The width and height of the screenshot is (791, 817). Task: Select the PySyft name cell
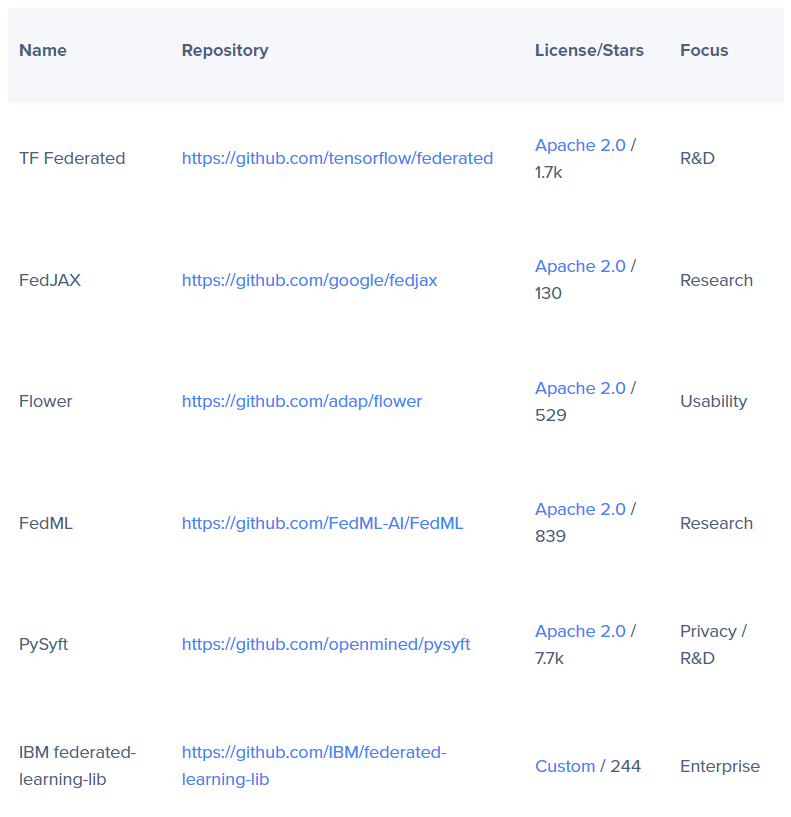[x=44, y=644]
